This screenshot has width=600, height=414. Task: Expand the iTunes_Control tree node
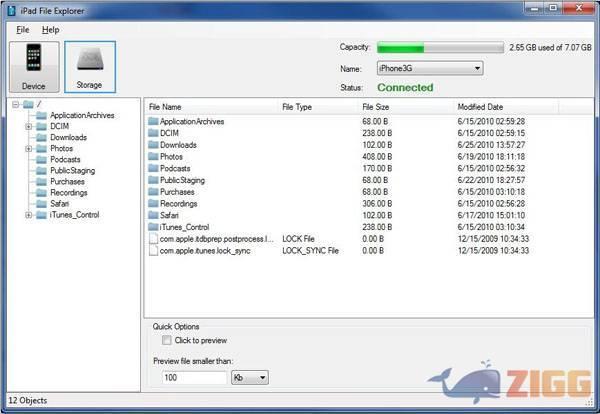tap(28, 214)
